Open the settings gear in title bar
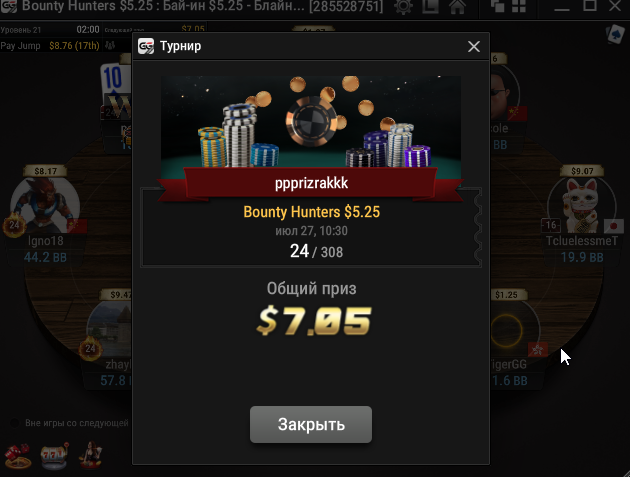 click(x=403, y=6)
